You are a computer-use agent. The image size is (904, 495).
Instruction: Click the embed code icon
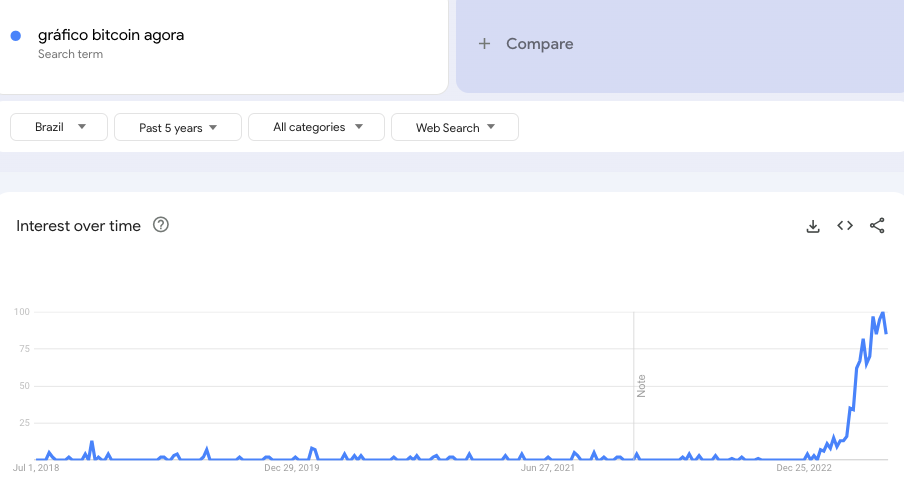tap(845, 226)
